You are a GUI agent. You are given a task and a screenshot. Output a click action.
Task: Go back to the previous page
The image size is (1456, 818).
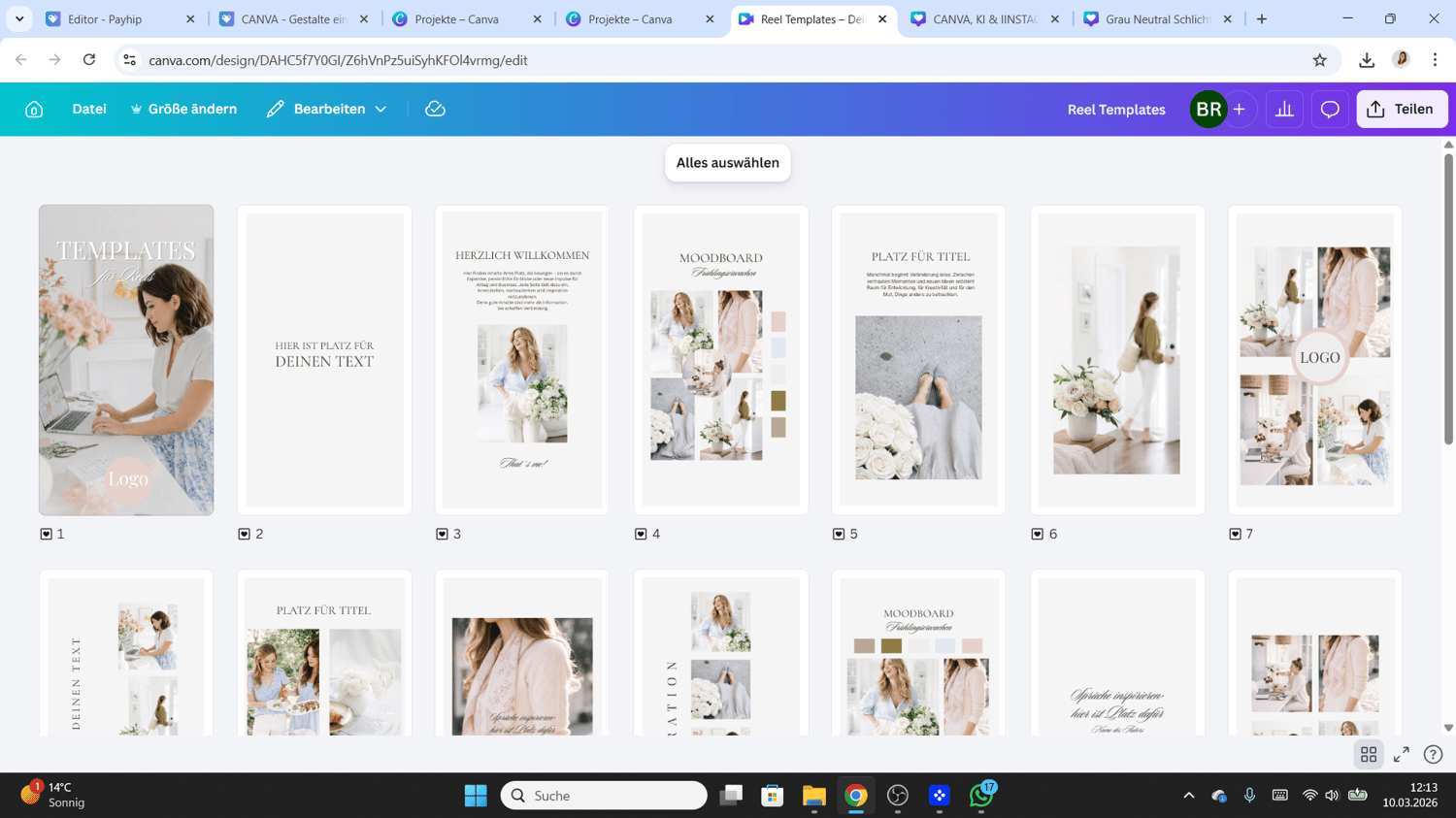tap(21, 60)
